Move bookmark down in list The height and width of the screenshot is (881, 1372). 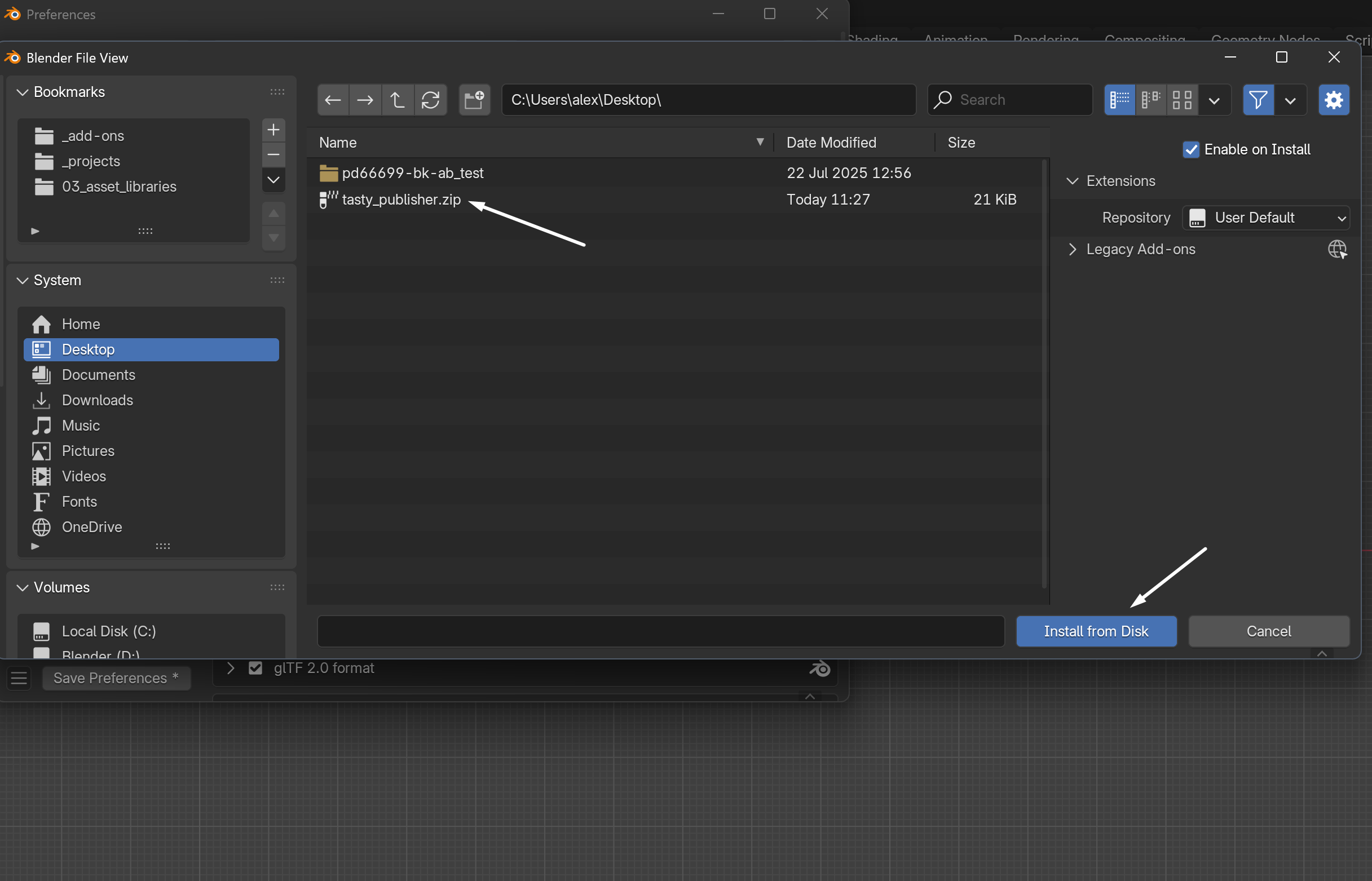click(x=273, y=237)
